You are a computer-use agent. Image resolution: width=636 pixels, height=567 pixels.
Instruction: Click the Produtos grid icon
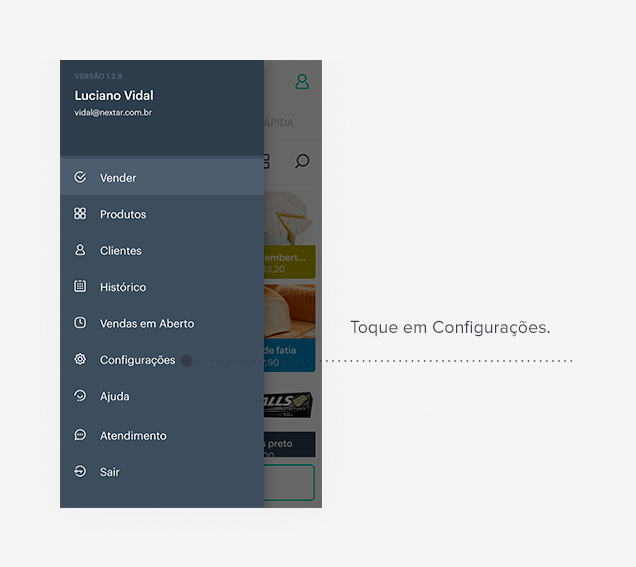[80, 213]
